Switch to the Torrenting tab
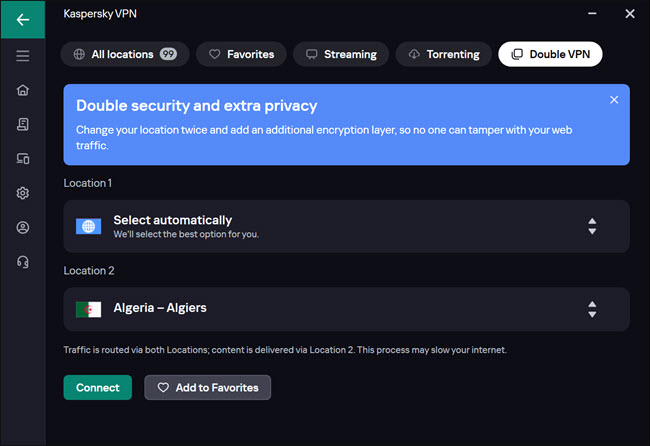Screen dimensions: 650x446 444,54
